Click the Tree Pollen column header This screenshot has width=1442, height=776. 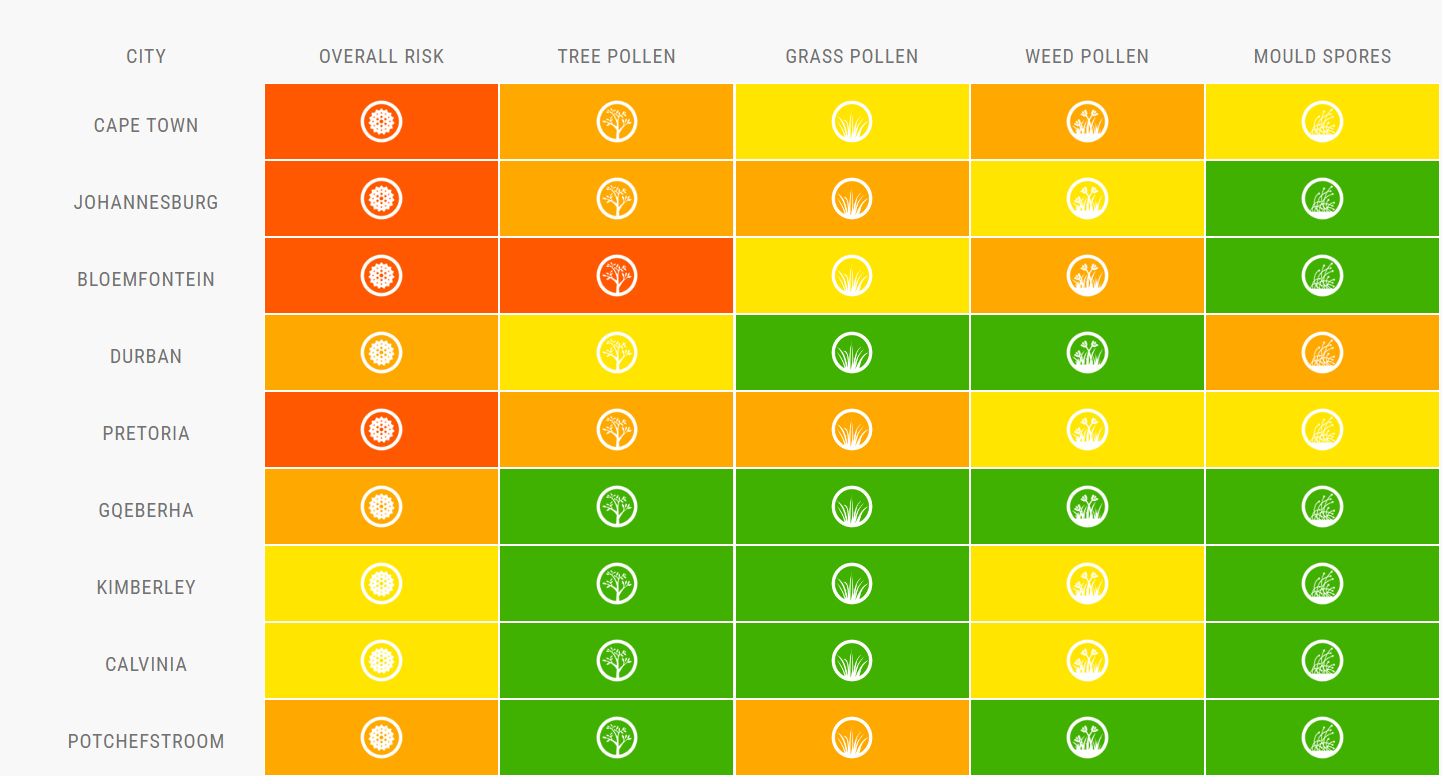(x=617, y=57)
